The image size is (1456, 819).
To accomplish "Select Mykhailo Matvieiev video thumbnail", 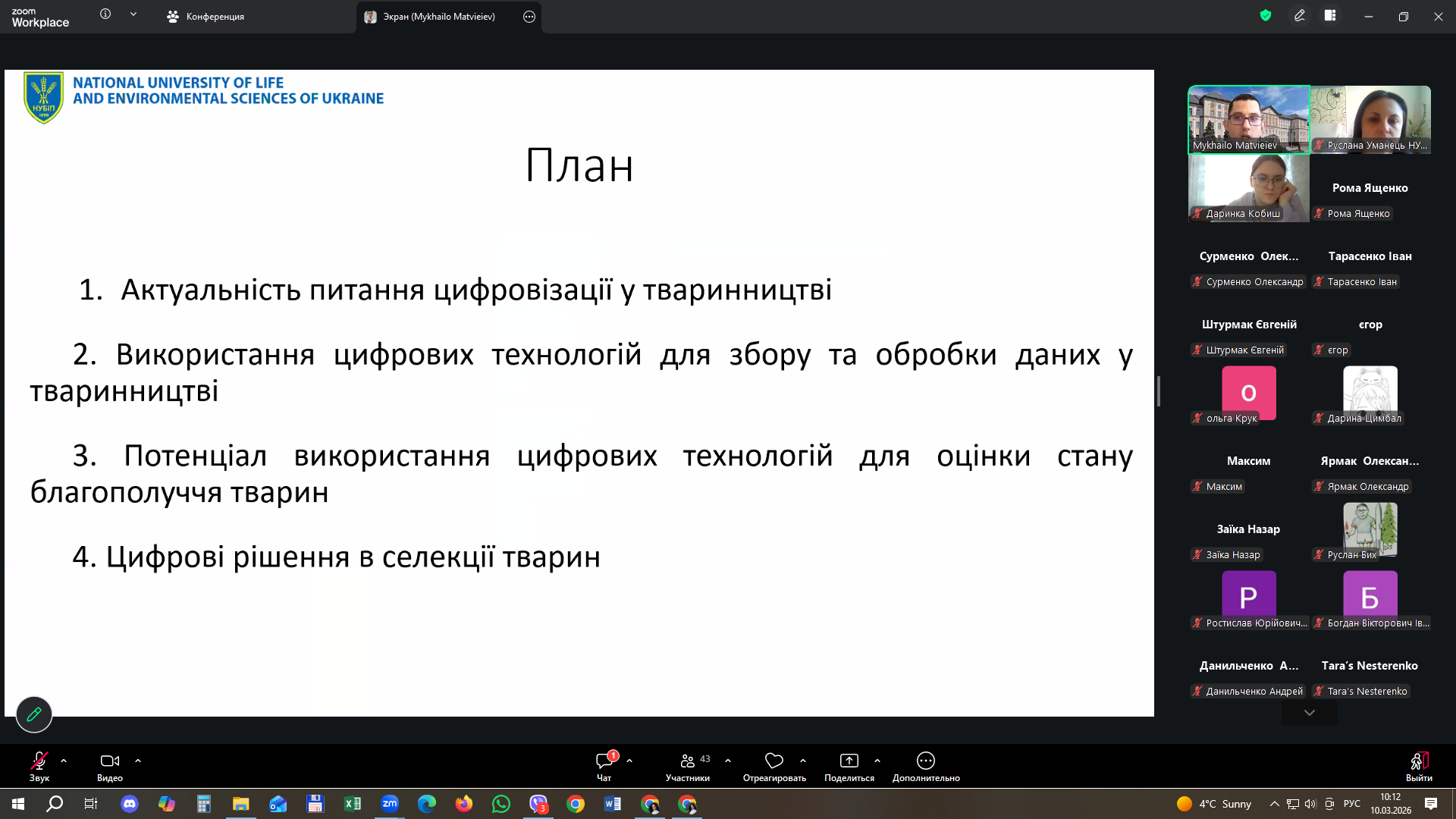I will point(1248,119).
